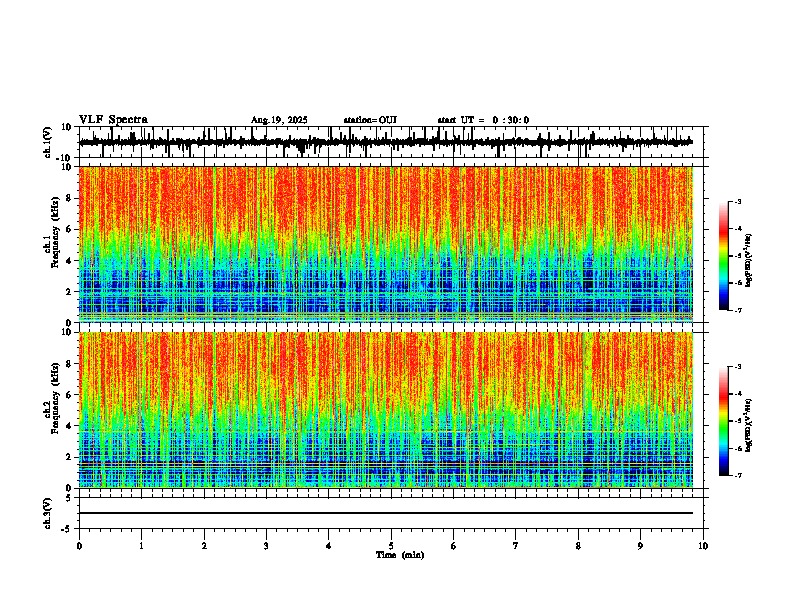This screenshot has height=612, width=792.
Task: Click the "-3" label on ch.1 color scale
Action: coord(738,202)
